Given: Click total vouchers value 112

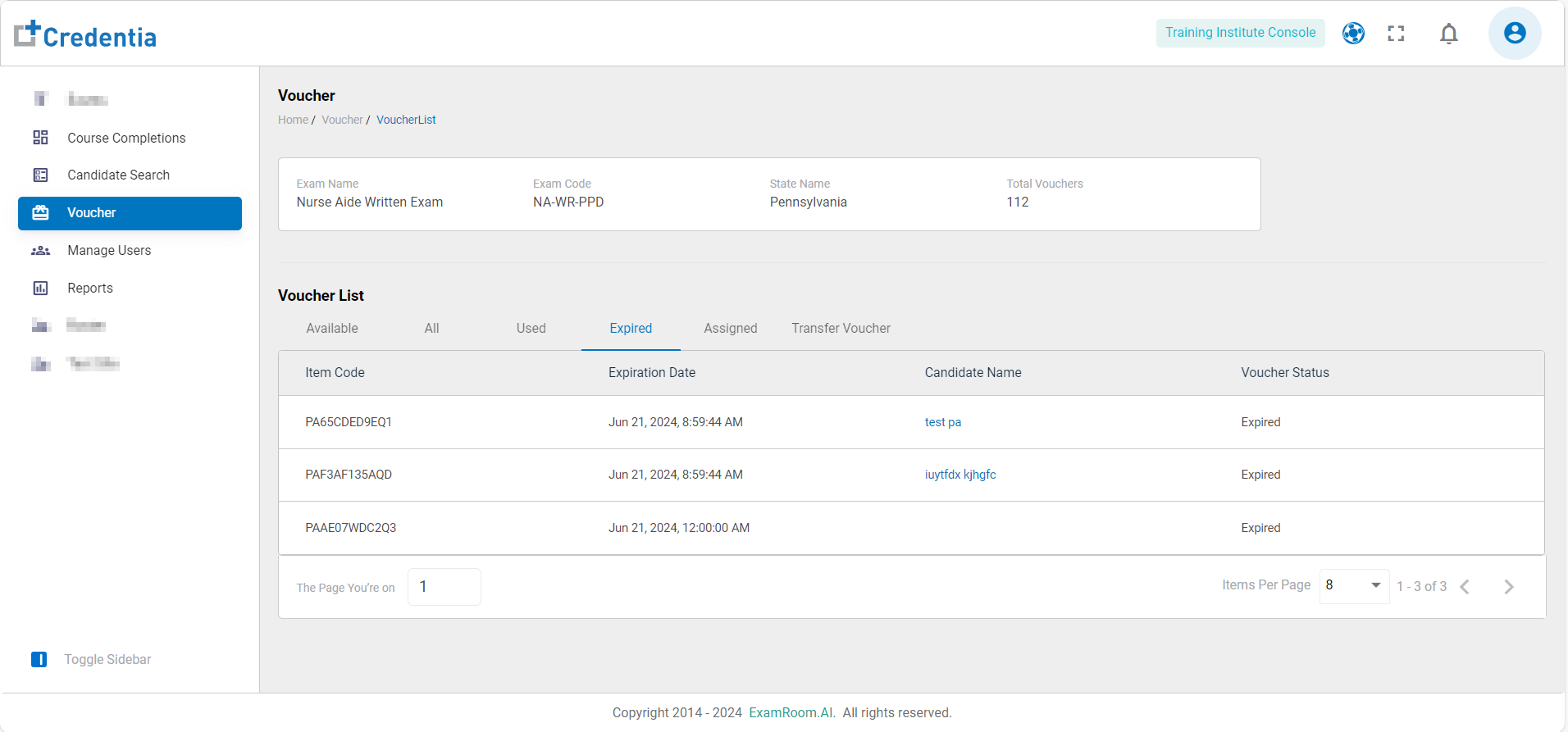Looking at the screenshot, I should pyautogui.click(x=1018, y=202).
